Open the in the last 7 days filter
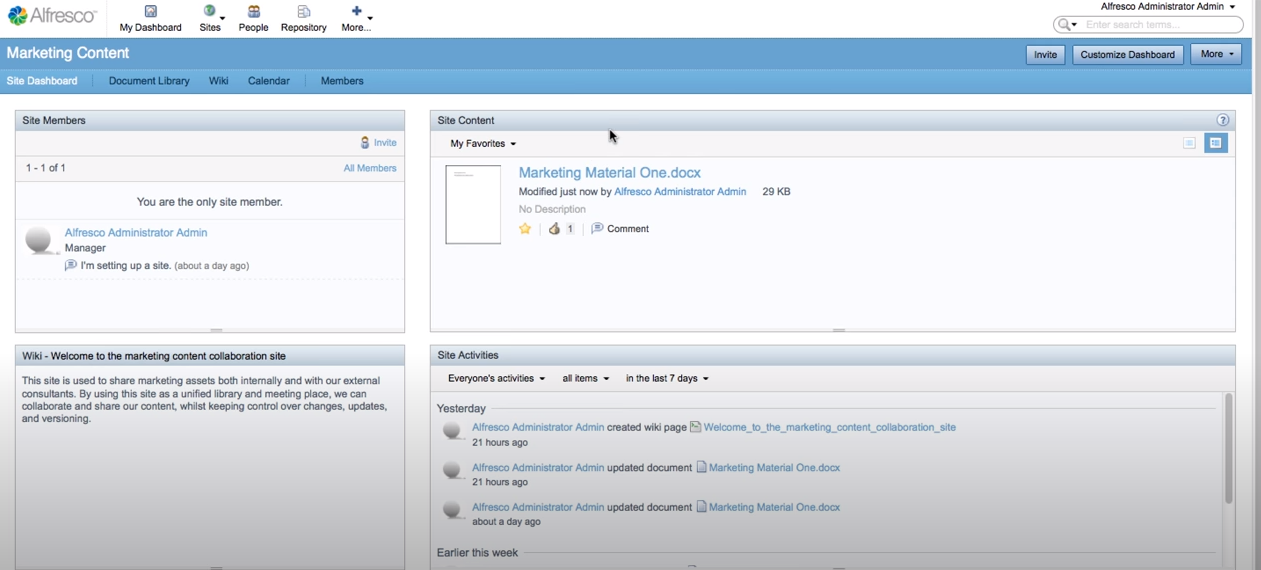 tap(667, 379)
